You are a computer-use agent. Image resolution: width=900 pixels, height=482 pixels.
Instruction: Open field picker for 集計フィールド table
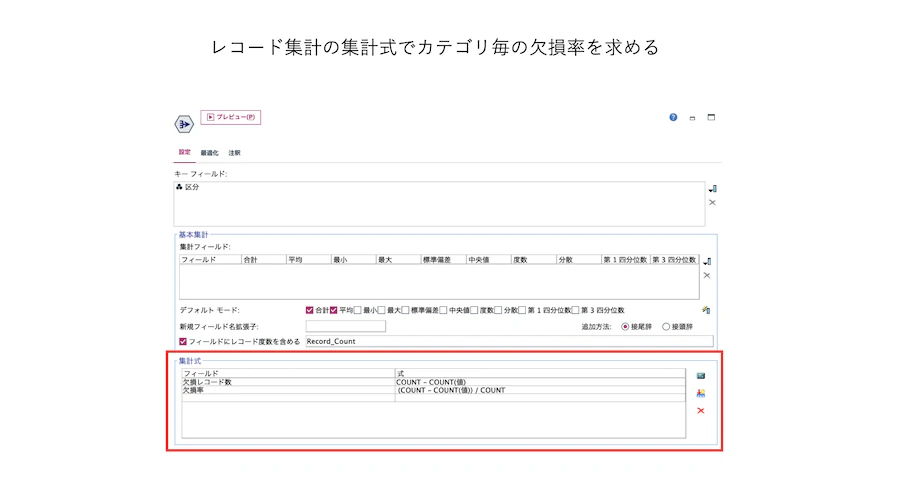point(707,261)
